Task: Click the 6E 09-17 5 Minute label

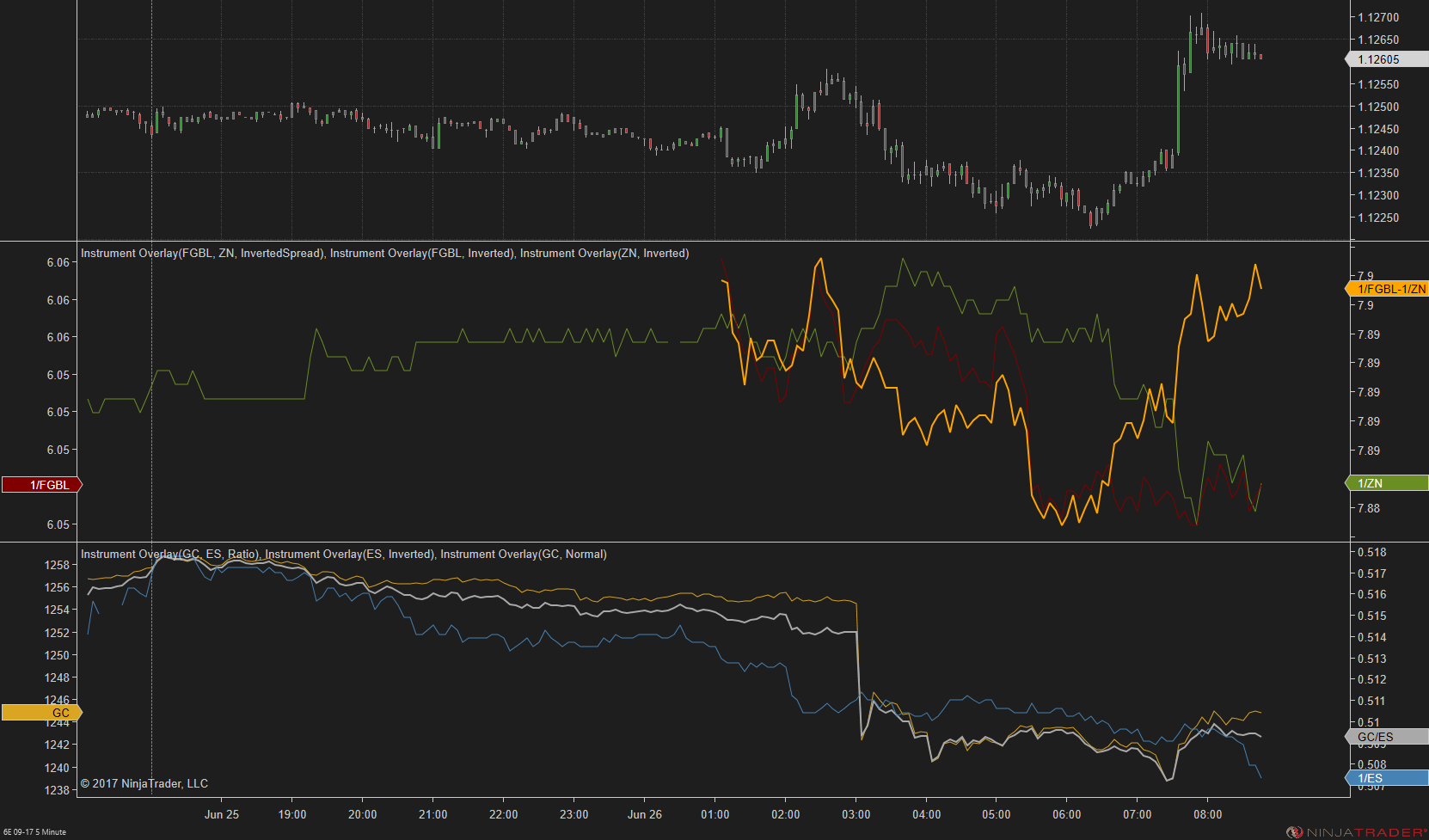Action: [x=34, y=832]
